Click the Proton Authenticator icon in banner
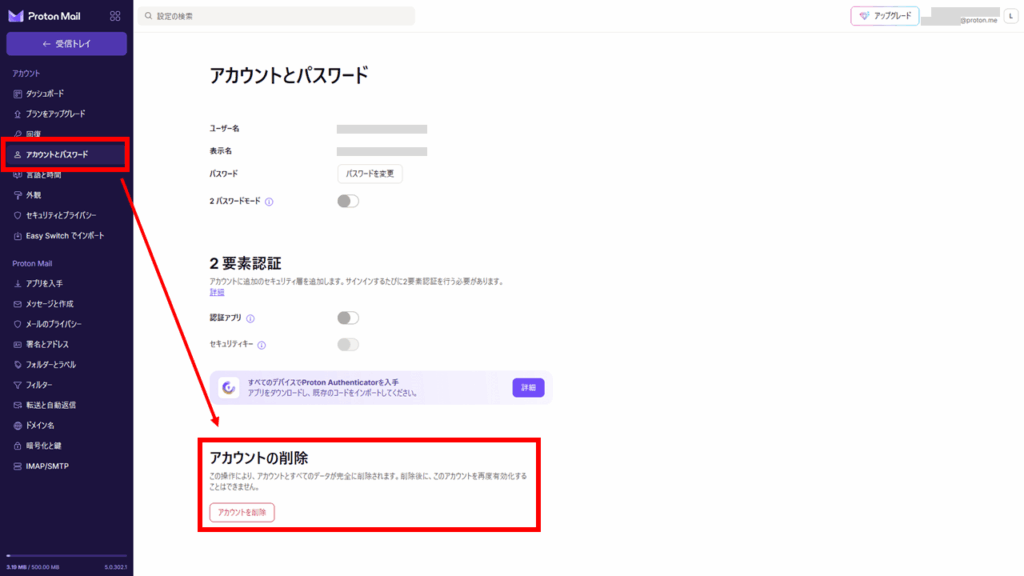 pos(229,387)
